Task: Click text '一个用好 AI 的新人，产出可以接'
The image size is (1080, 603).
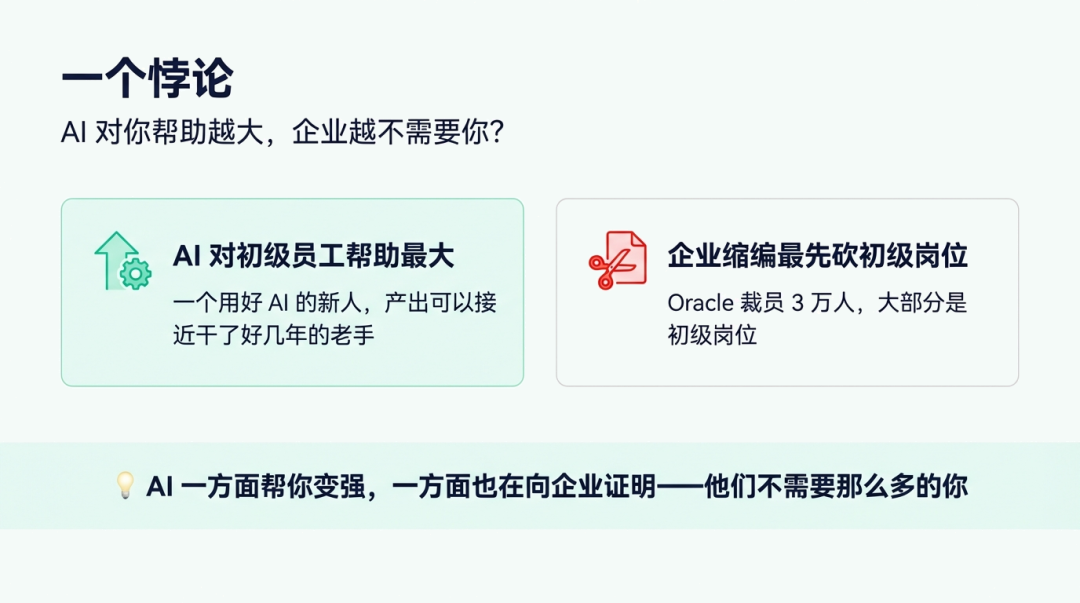Action: [x=335, y=303]
